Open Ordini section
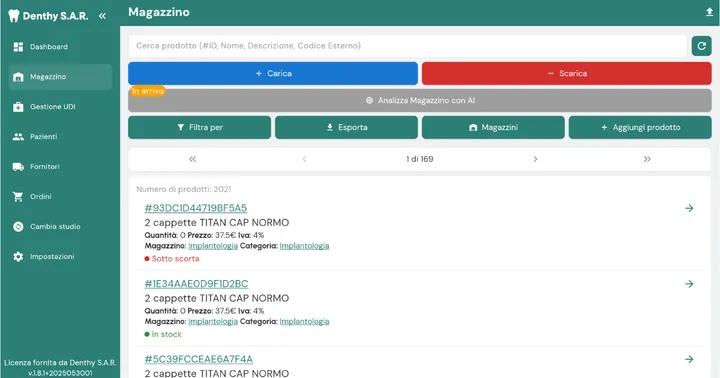Image resolution: width=720 pixels, height=378 pixels. pos(61,197)
